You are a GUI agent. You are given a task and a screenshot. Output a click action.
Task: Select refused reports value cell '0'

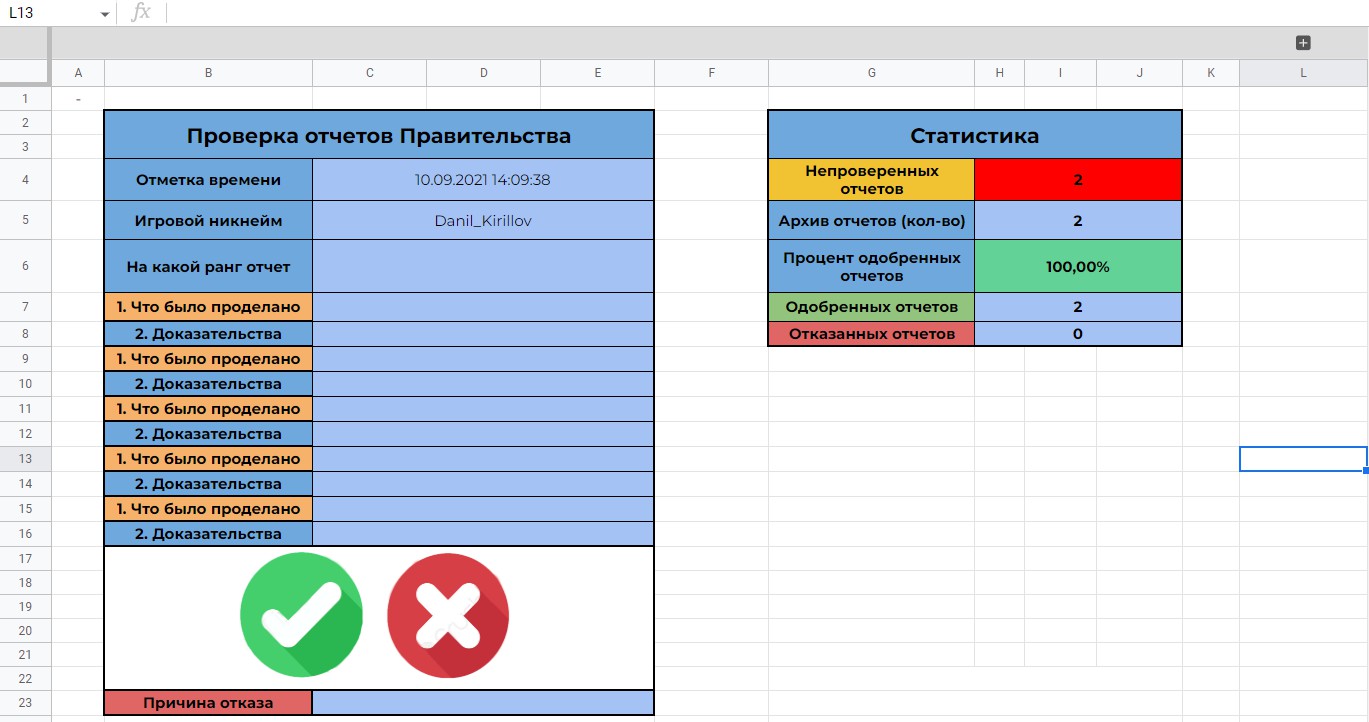pos(1078,334)
